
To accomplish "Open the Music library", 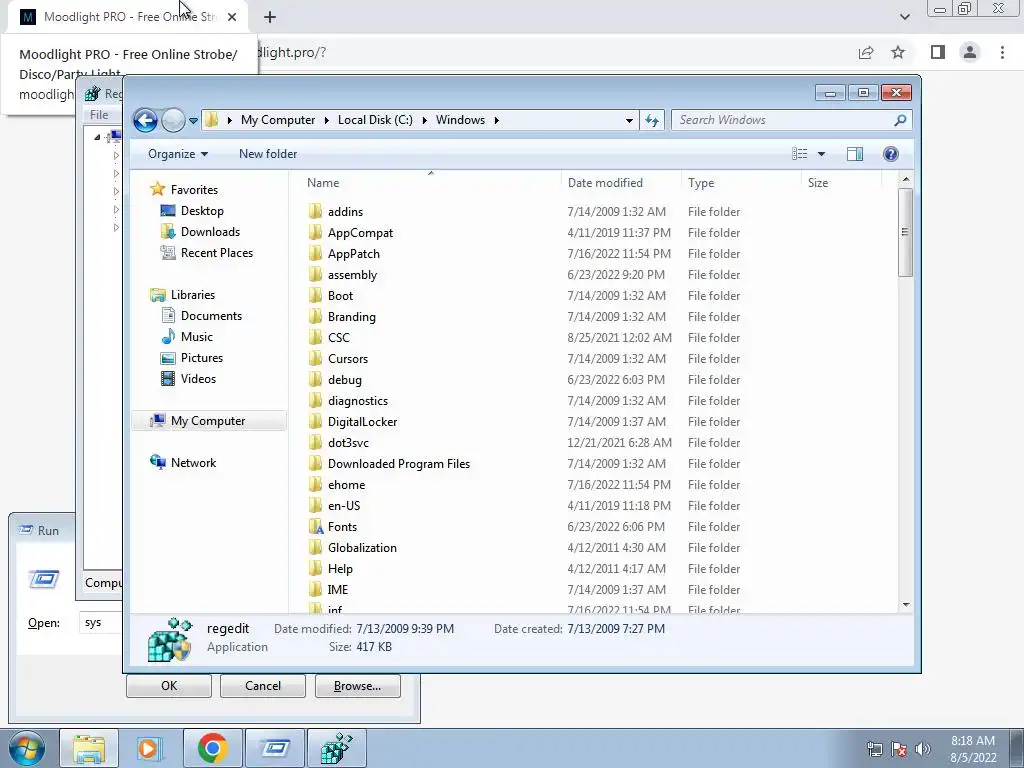I will [197, 337].
